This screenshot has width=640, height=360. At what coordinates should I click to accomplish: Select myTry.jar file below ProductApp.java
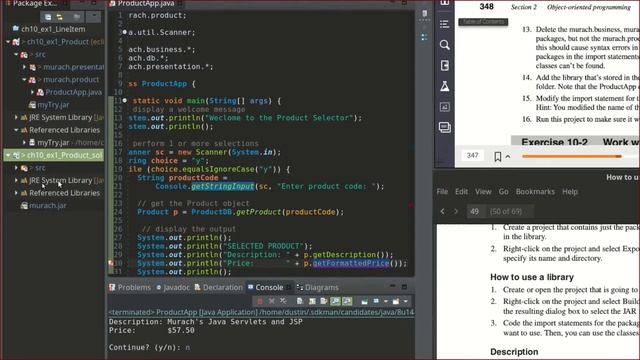(49, 105)
